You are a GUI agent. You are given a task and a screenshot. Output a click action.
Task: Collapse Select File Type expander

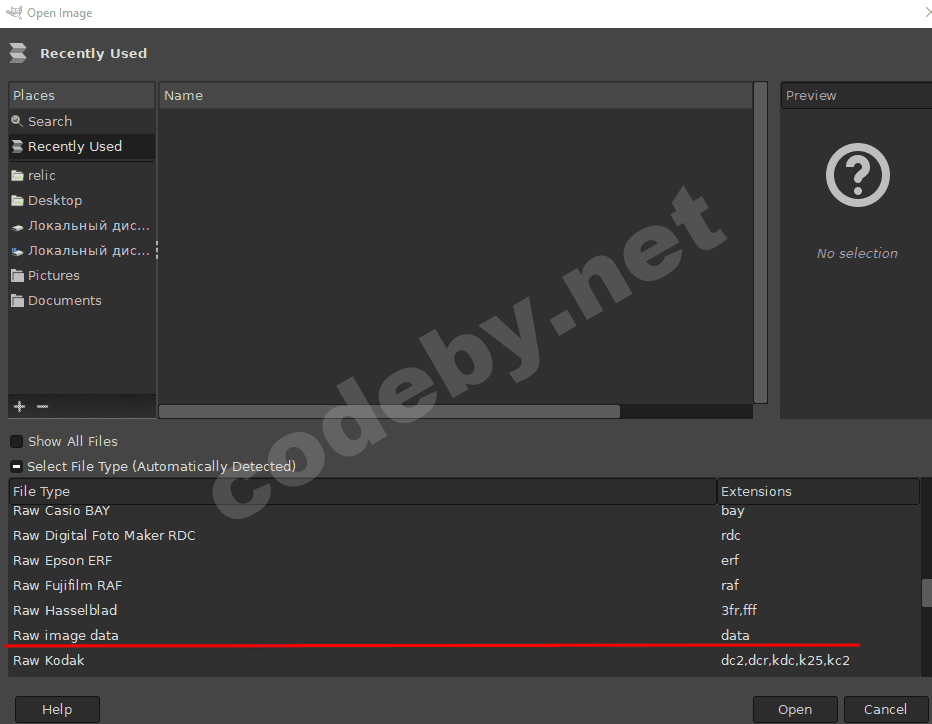(16, 466)
